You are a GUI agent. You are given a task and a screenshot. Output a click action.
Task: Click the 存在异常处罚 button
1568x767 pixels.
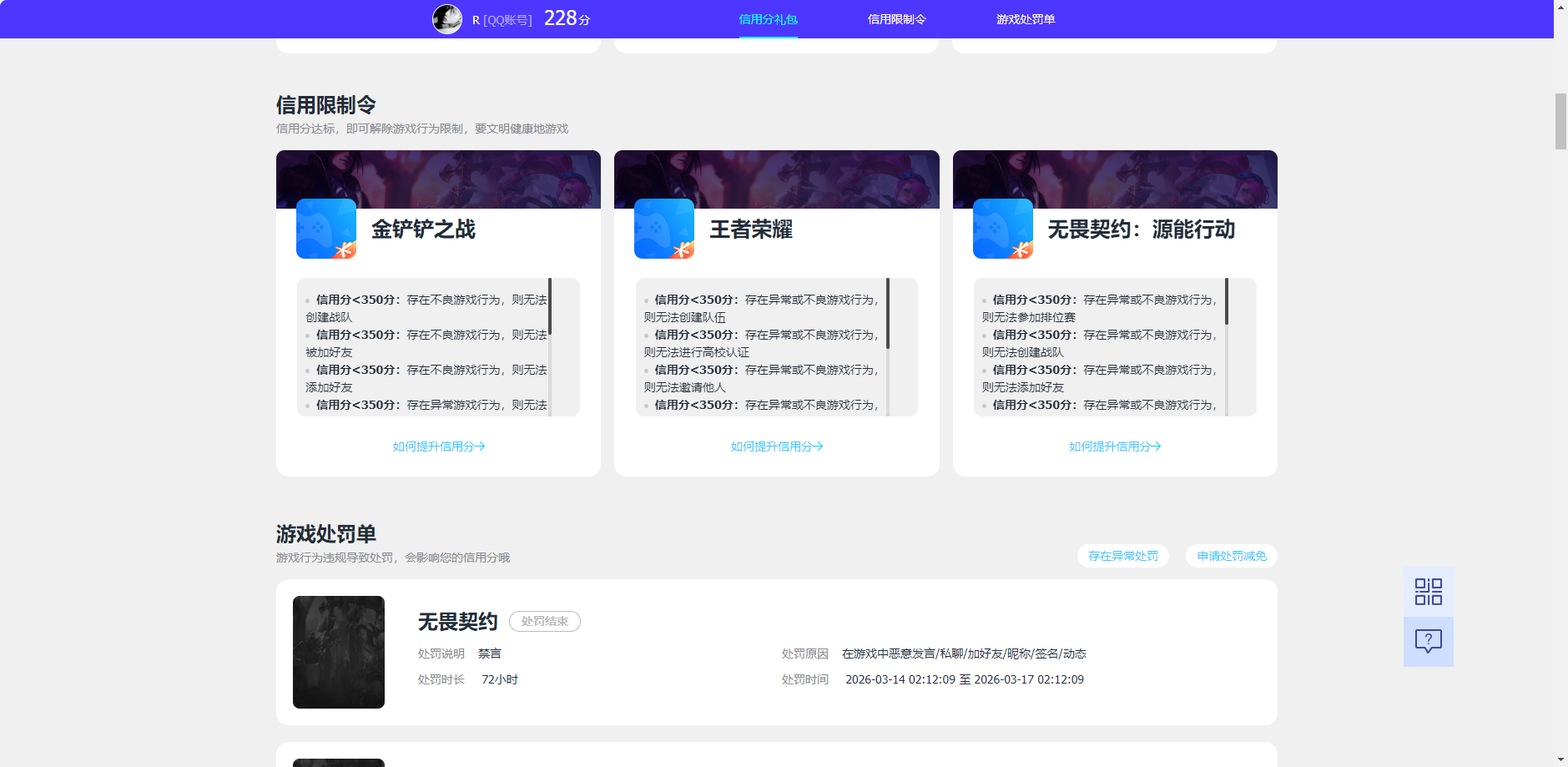pyautogui.click(x=1123, y=556)
